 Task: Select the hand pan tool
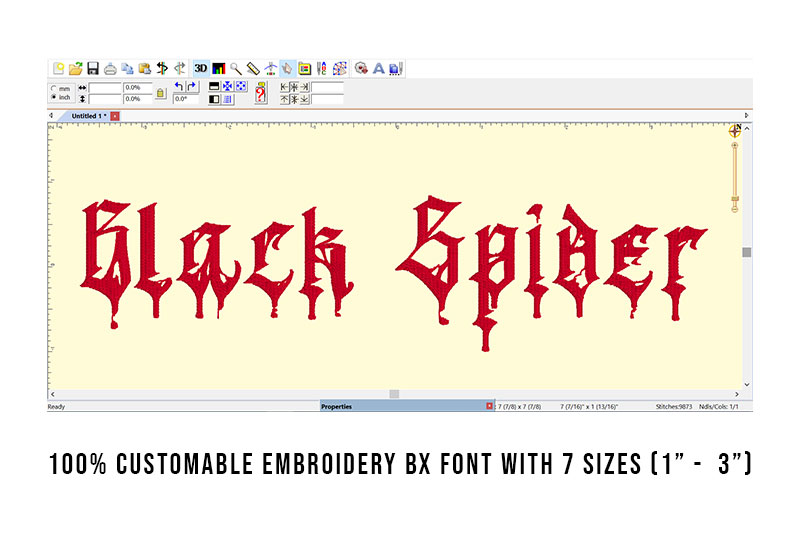coord(287,68)
